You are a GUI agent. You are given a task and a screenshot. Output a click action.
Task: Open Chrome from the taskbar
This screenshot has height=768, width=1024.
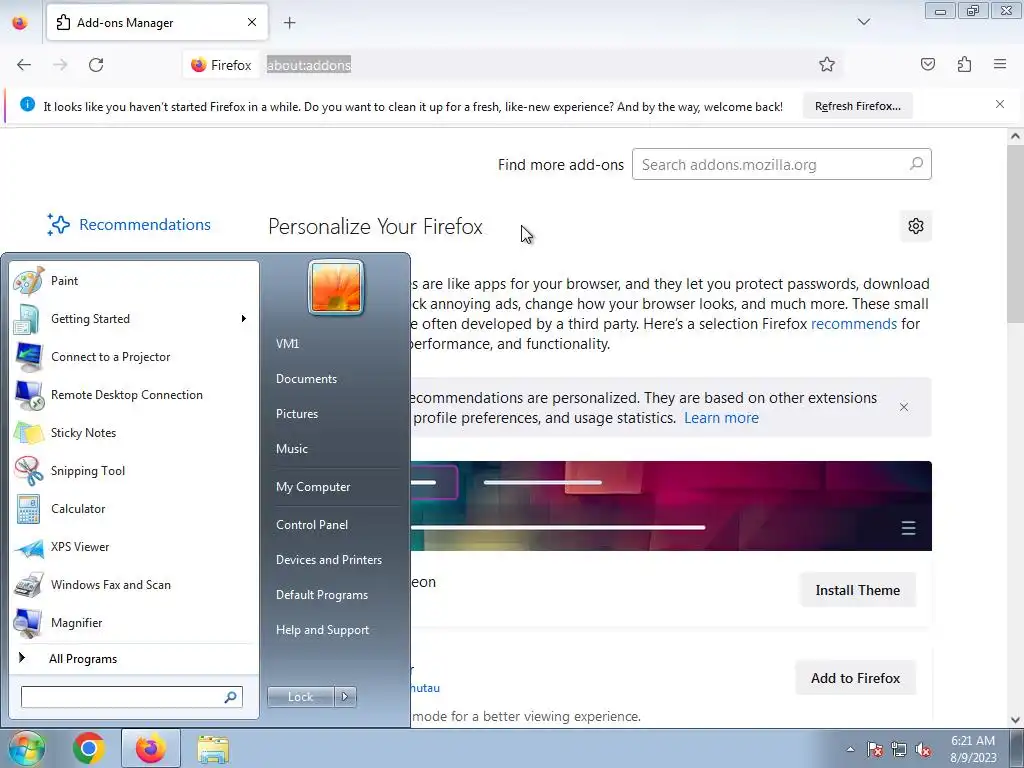pyautogui.click(x=89, y=748)
